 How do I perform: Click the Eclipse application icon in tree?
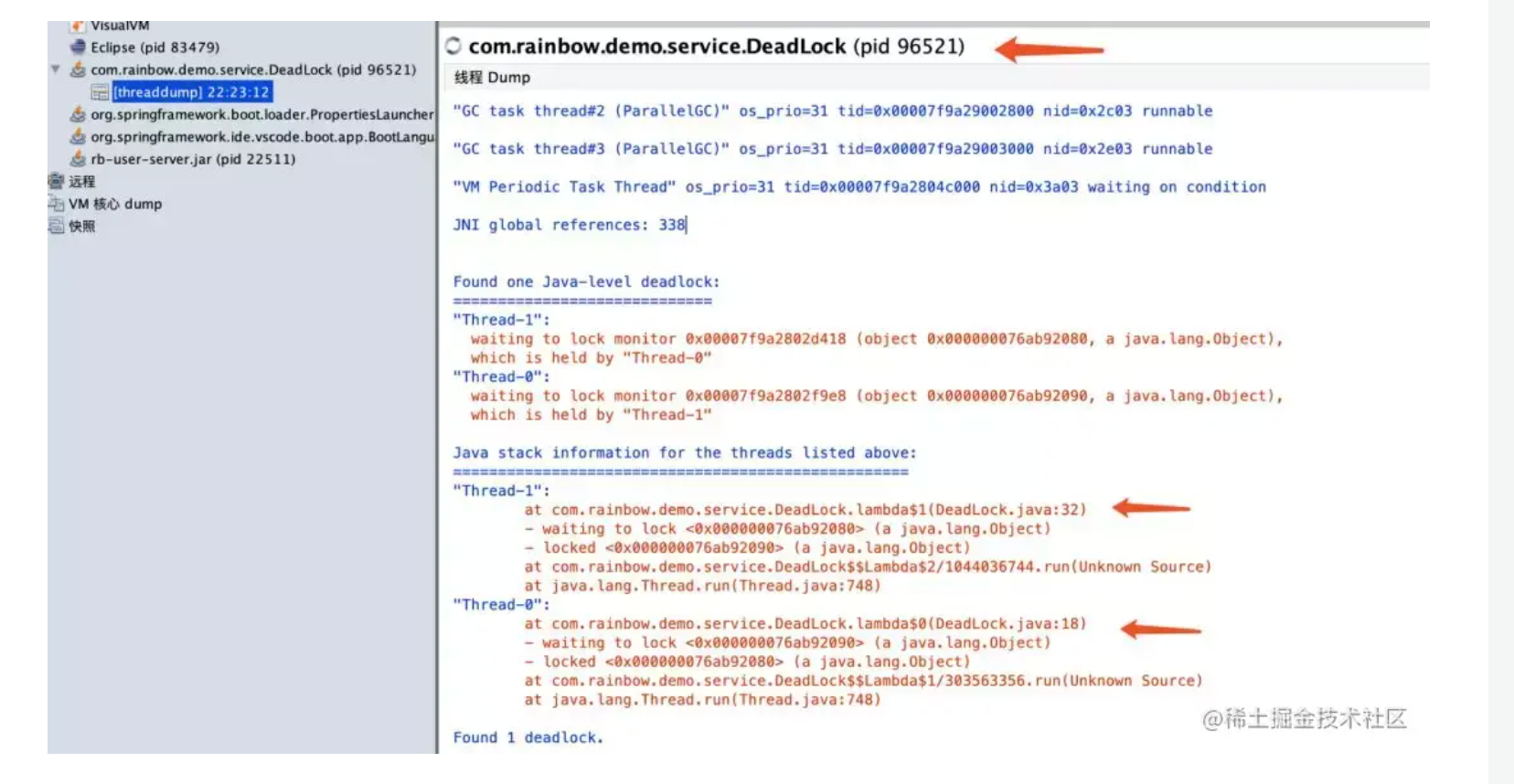78,47
